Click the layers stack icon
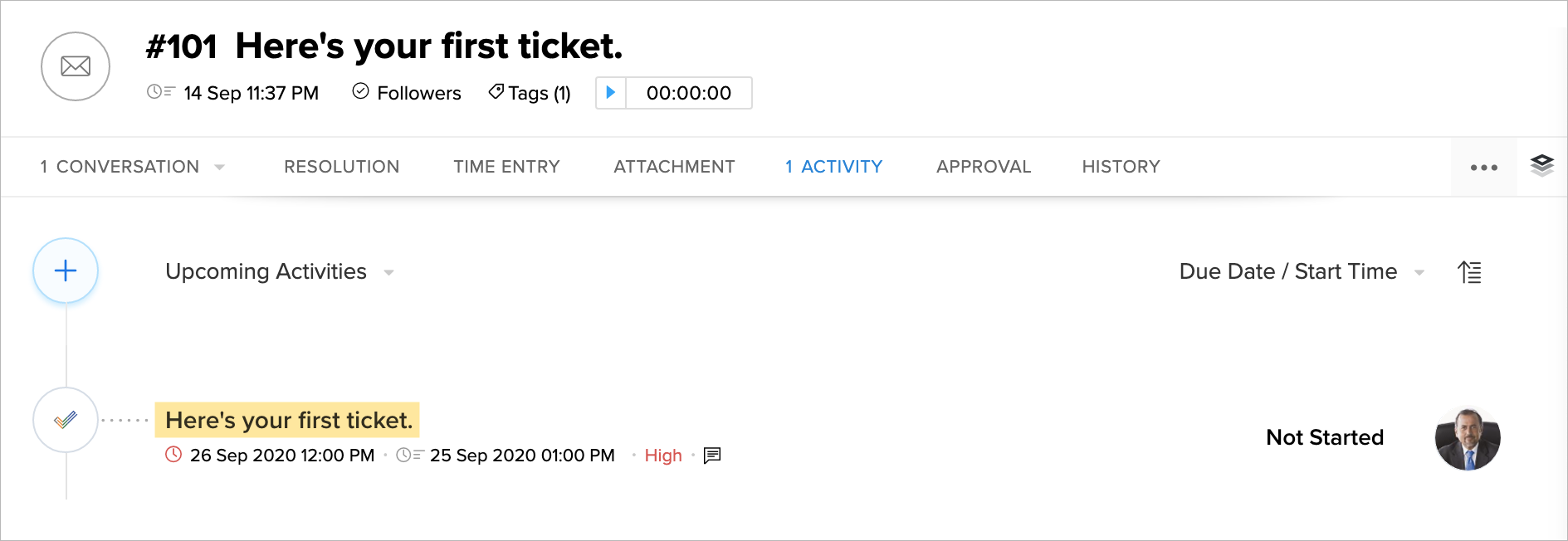 pos(1541,166)
